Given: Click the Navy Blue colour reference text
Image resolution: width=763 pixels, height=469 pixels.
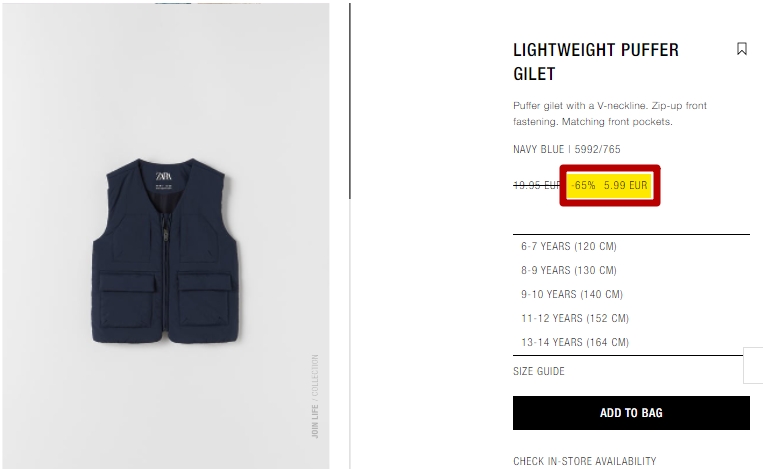Looking at the screenshot, I should click(566, 149).
